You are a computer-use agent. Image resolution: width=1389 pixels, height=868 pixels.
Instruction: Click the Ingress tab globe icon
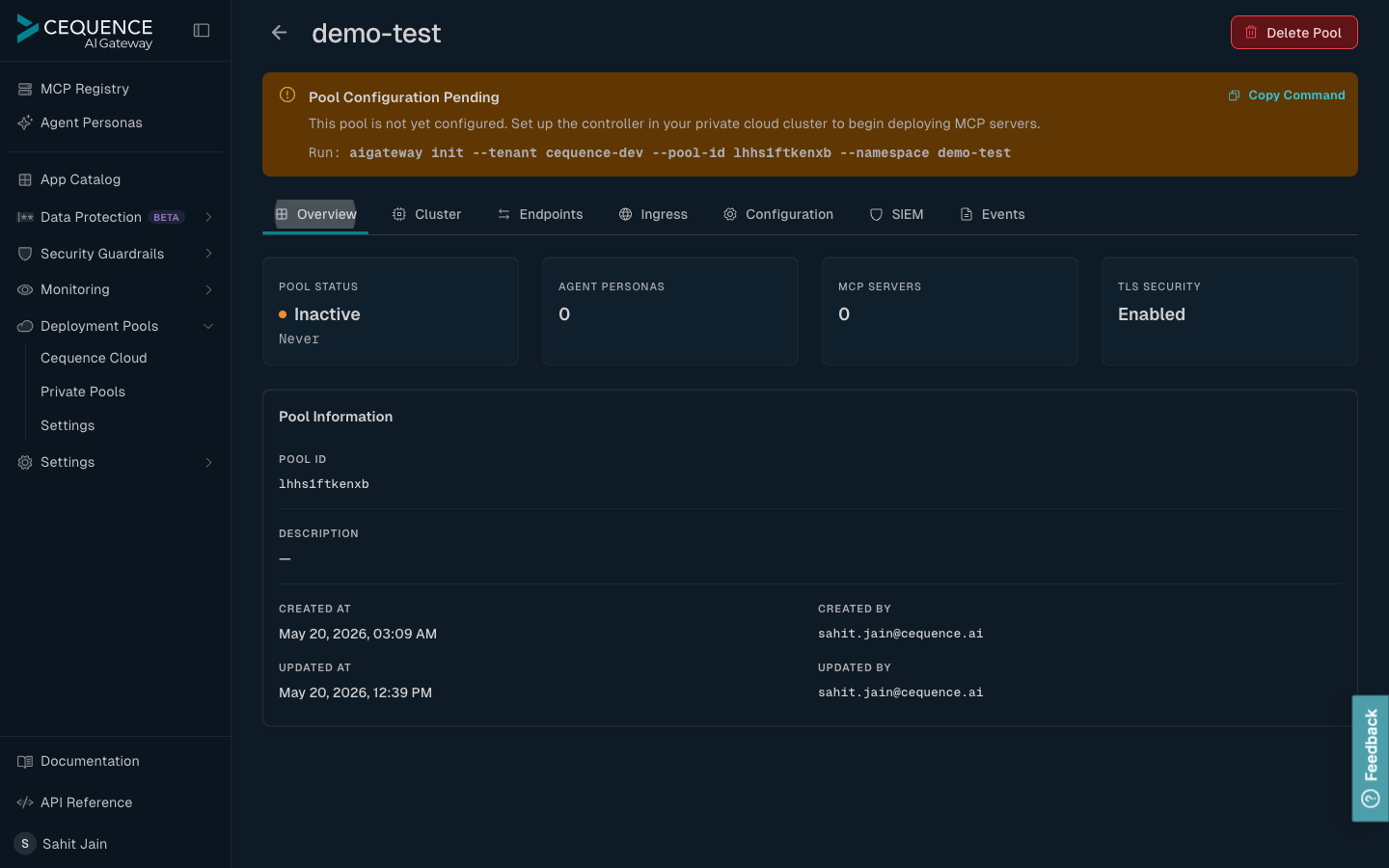[625, 214]
